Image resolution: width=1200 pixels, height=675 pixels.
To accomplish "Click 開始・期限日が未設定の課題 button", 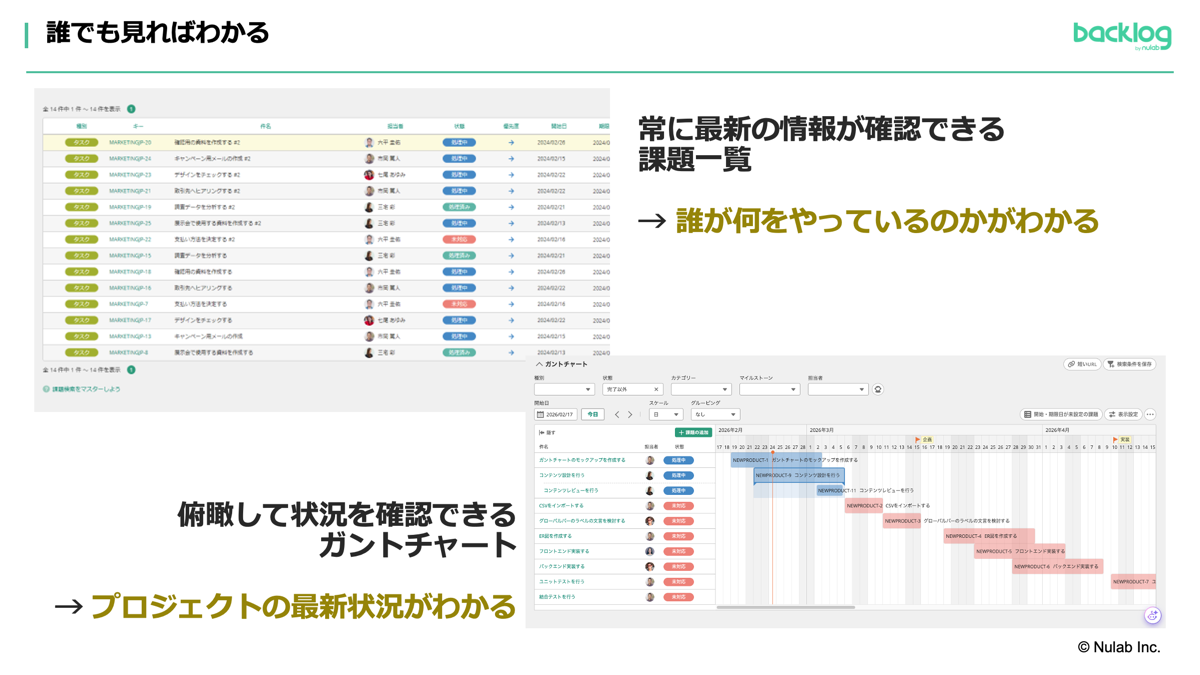I will point(1061,414).
